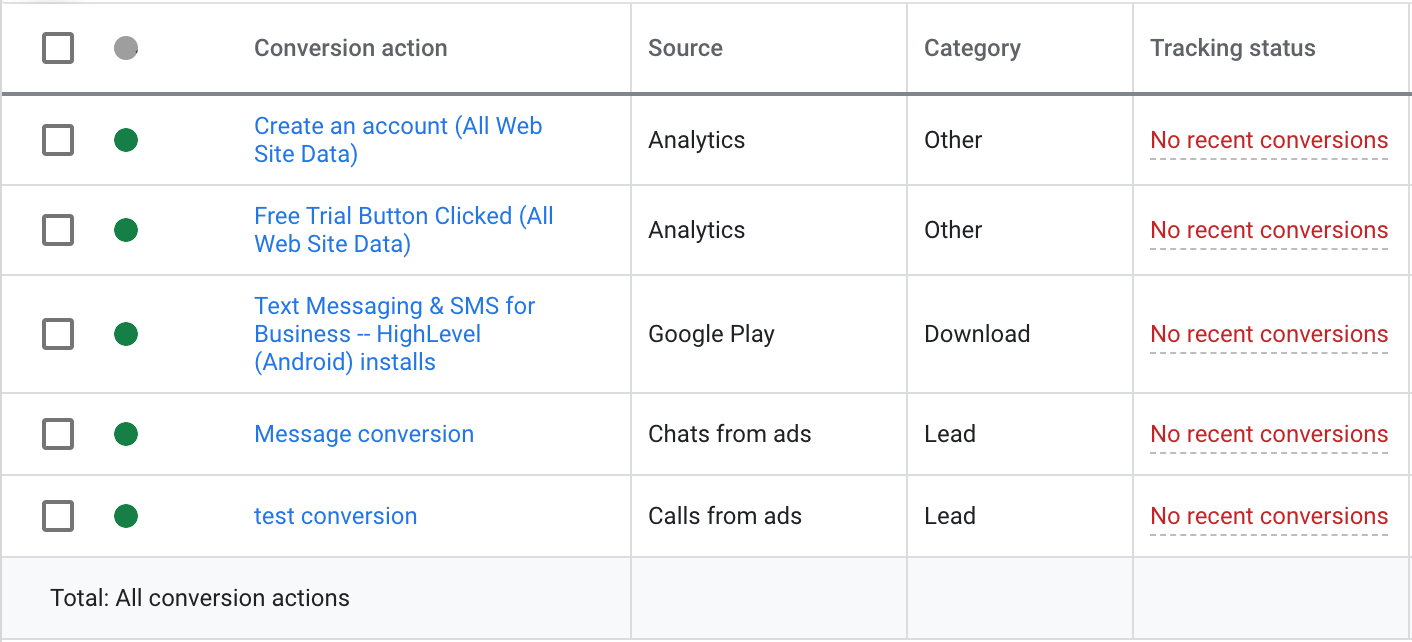Click No recent conversions on the Message conversion row
The image size is (1412, 642).
click(1268, 434)
